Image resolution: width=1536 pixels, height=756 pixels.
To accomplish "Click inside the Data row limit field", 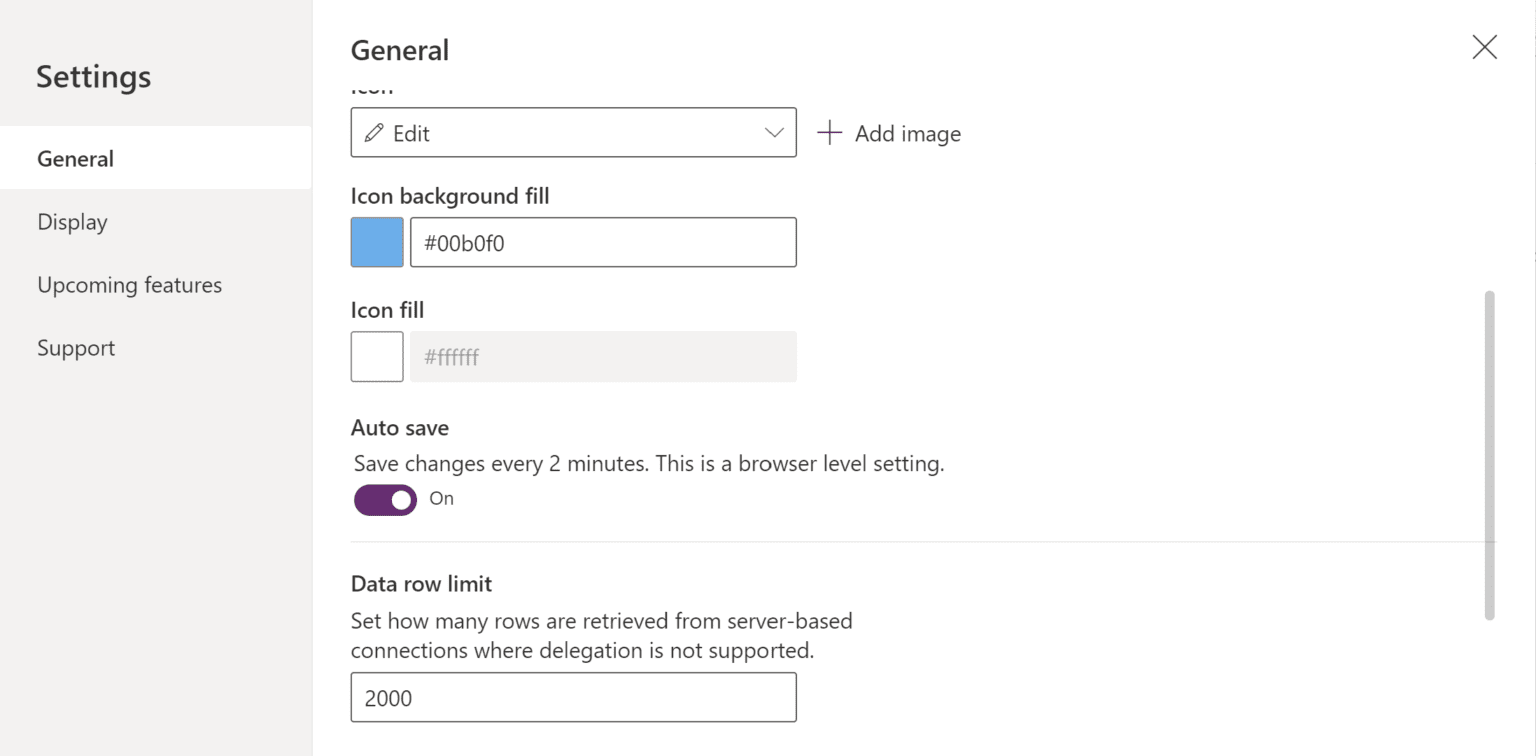I will [x=573, y=697].
